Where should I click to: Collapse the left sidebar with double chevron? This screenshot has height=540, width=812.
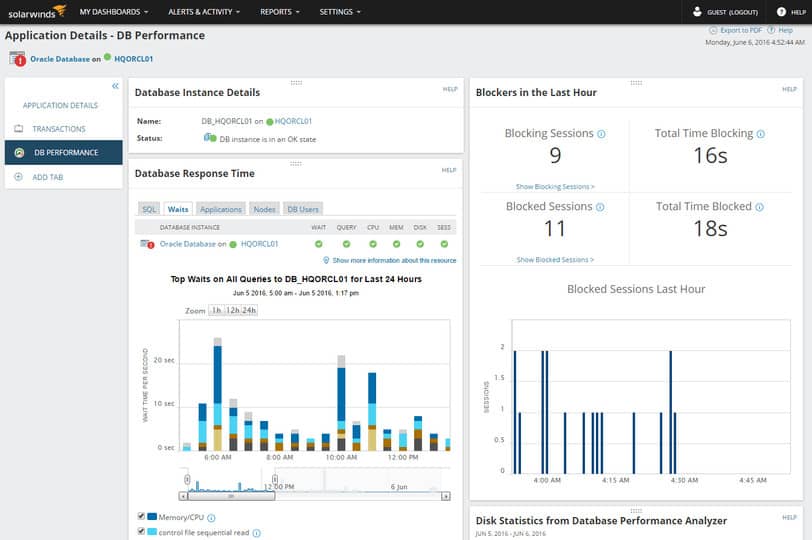pos(115,86)
